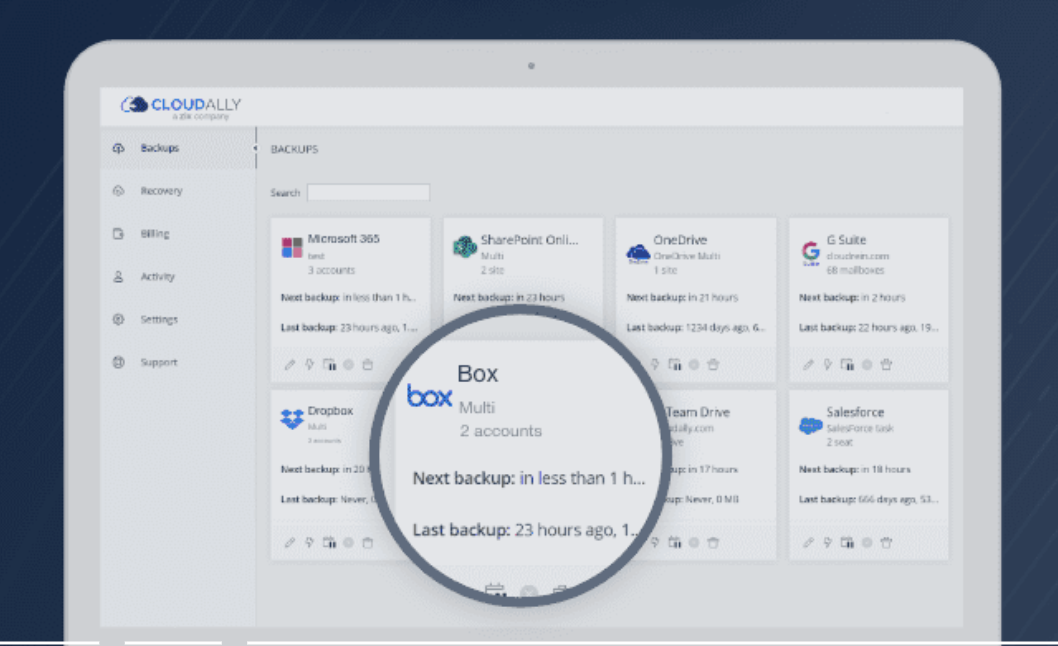Open the Backups section icon in the sidebar
This screenshot has height=646, width=1058.
(x=117, y=147)
